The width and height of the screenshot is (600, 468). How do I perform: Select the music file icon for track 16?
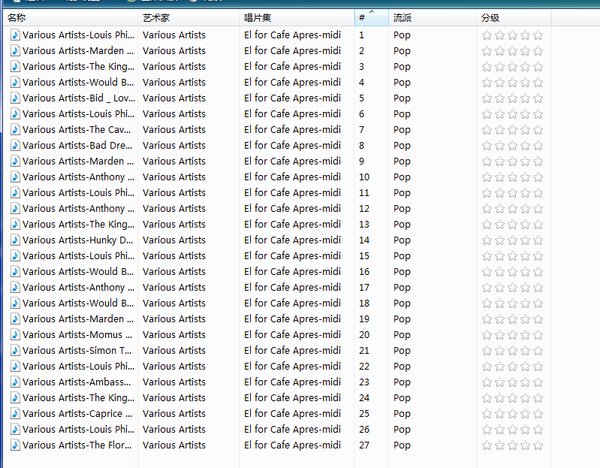(15, 272)
